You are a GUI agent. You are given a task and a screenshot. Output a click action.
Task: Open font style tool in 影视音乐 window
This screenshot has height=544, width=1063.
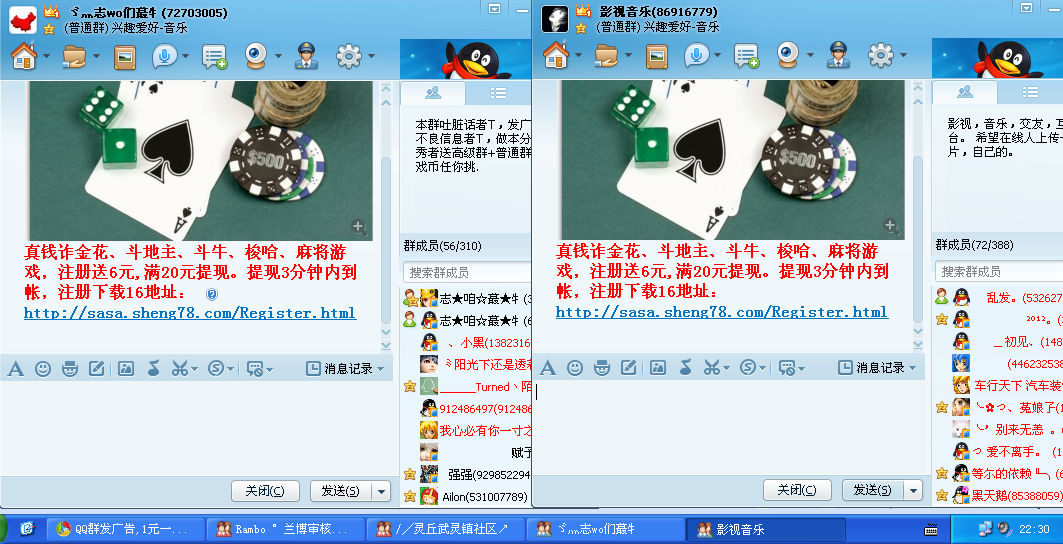coord(547,368)
